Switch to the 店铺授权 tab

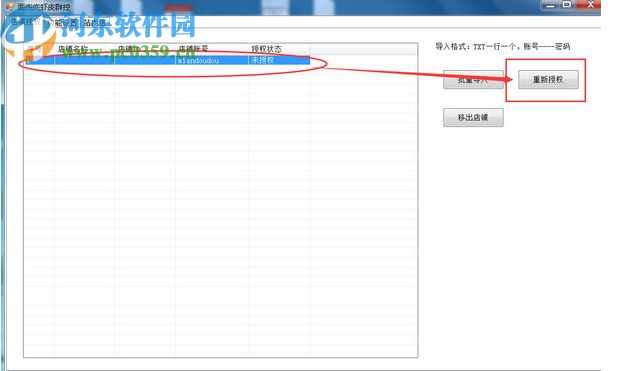[x=25, y=22]
